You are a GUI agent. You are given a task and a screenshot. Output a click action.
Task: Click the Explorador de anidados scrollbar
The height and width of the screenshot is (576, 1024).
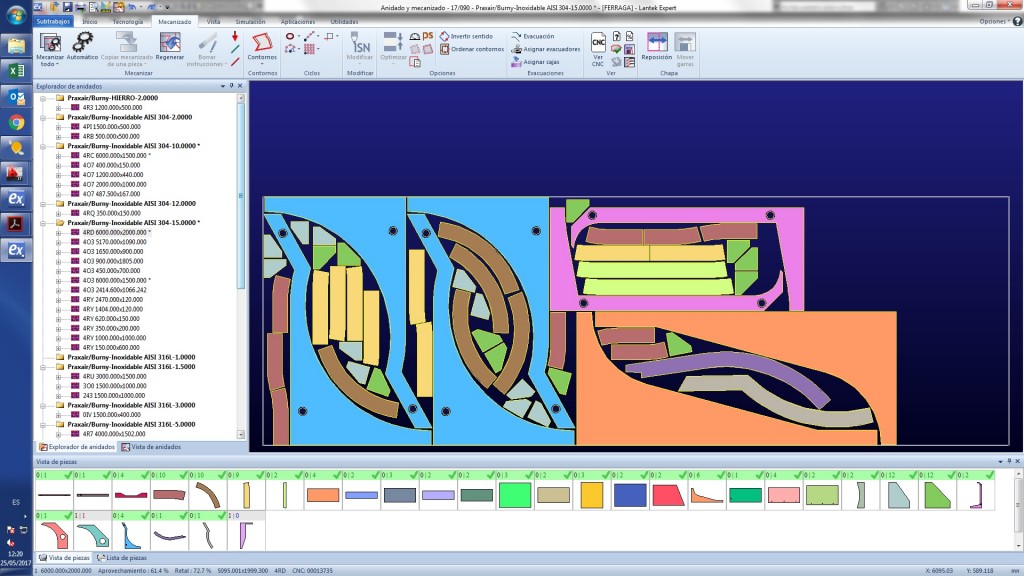240,196
